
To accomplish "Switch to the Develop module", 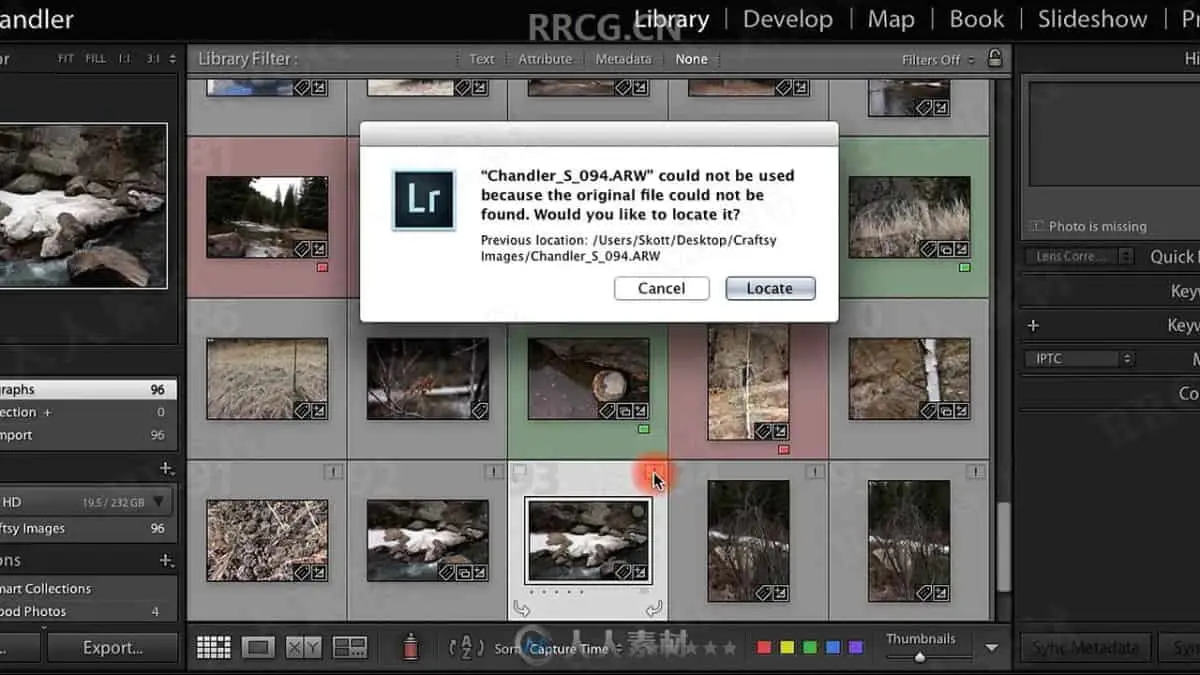I will 788,19.
